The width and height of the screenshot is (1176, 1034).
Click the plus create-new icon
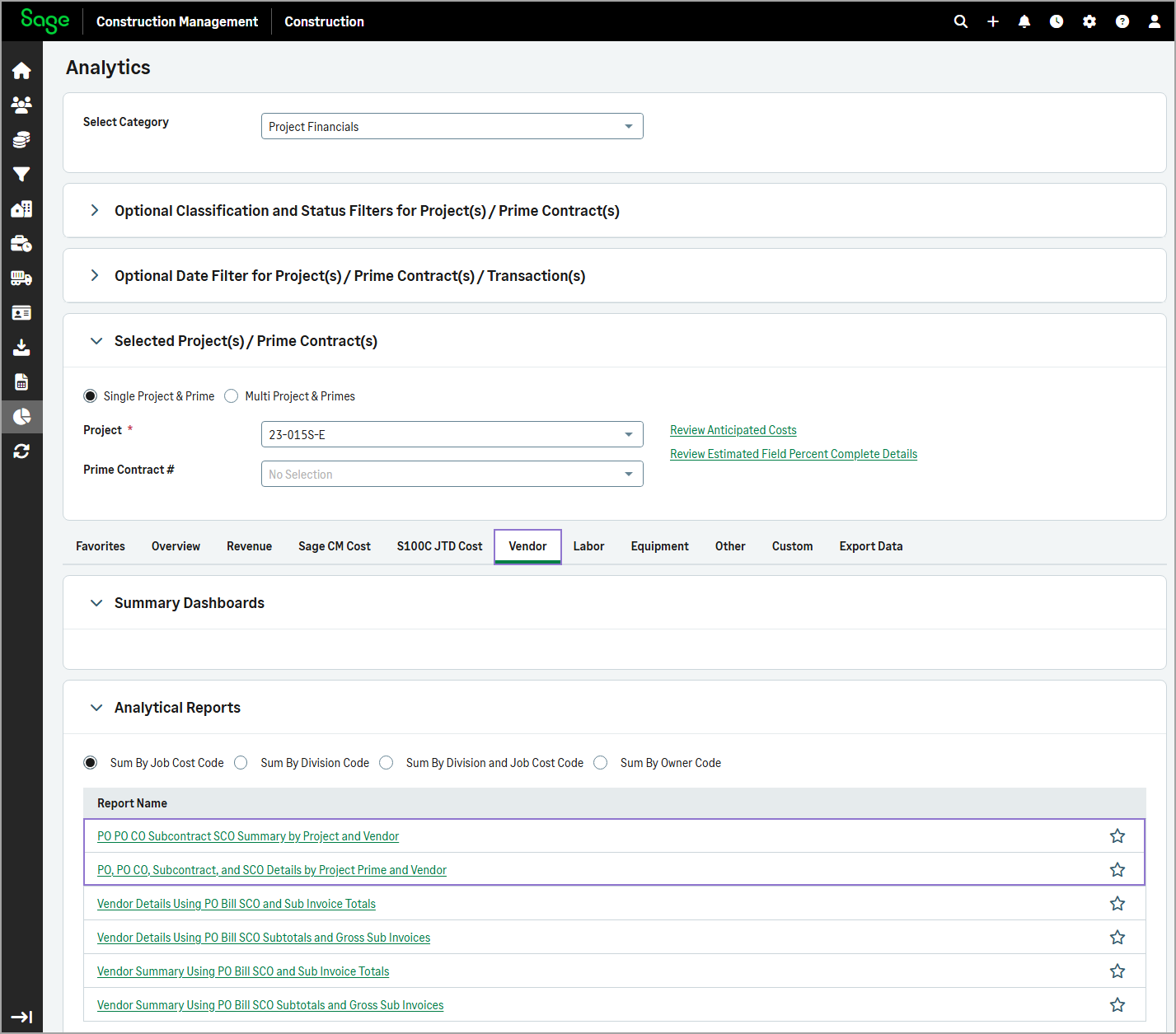[993, 21]
